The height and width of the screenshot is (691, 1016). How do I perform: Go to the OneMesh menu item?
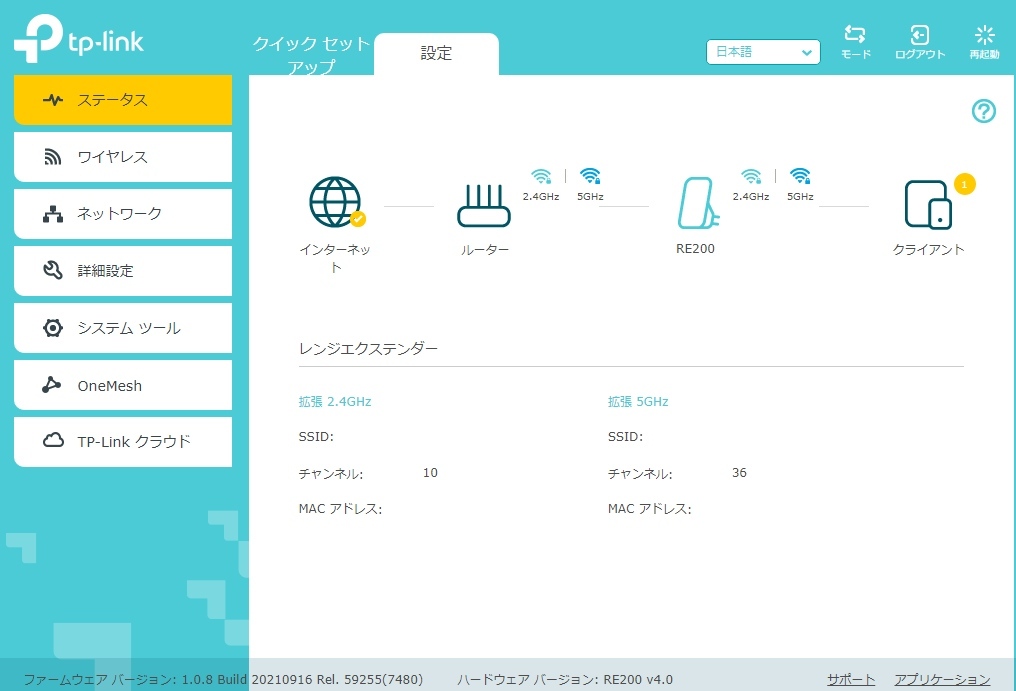pos(123,386)
